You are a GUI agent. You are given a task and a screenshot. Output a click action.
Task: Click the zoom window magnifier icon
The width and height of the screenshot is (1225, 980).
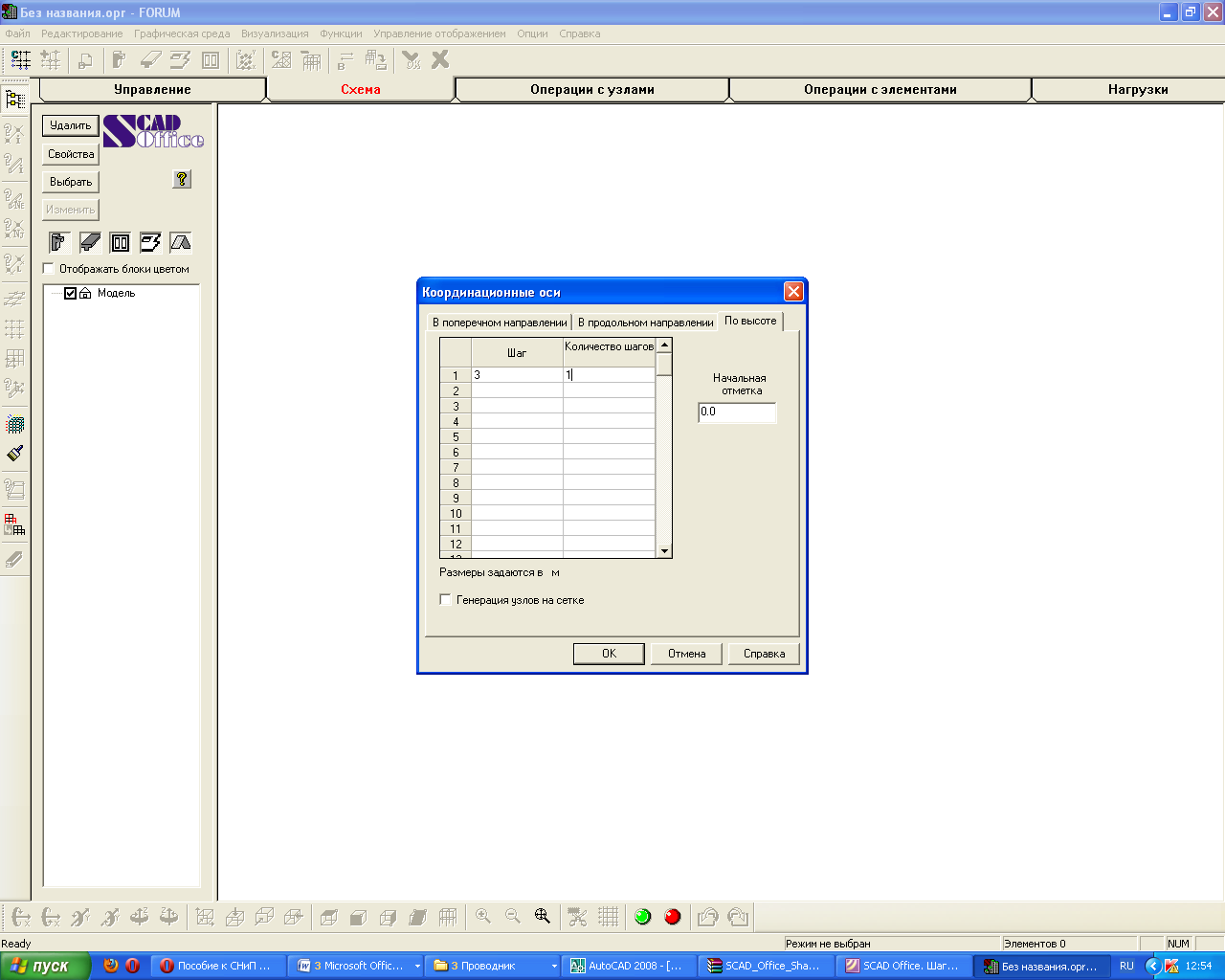pos(543,916)
